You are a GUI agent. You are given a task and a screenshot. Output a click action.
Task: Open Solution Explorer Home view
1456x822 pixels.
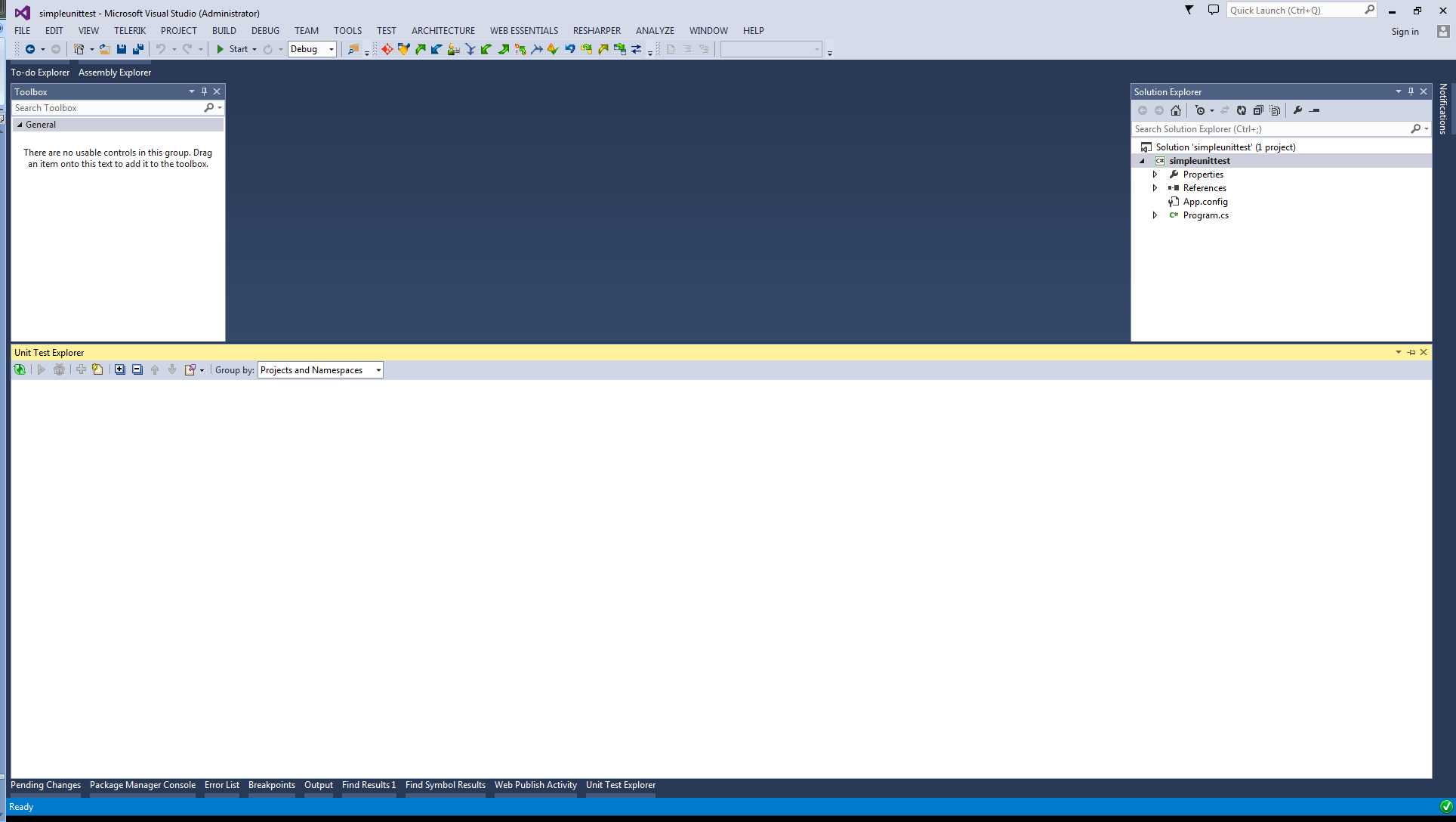(1176, 110)
